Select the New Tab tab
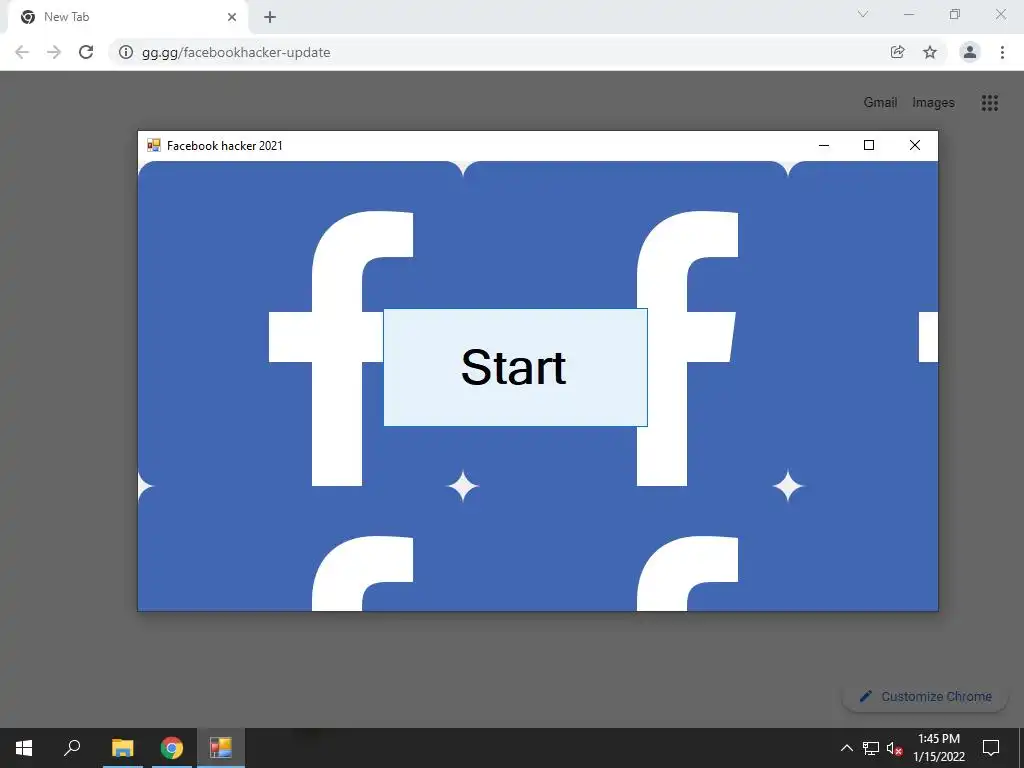 tap(127, 18)
